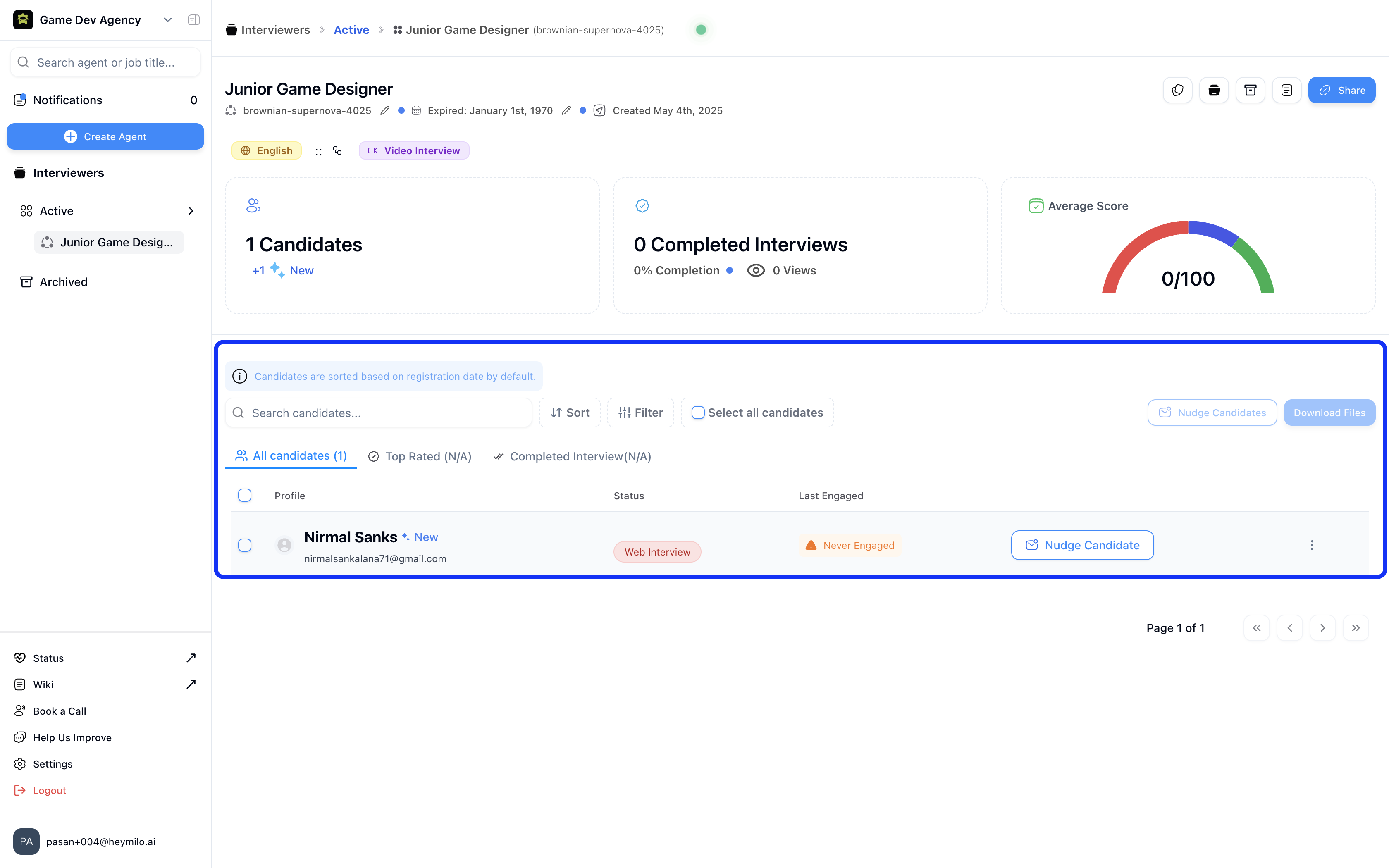Open three-dot menu for Nirmal Sanks

(x=1312, y=545)
